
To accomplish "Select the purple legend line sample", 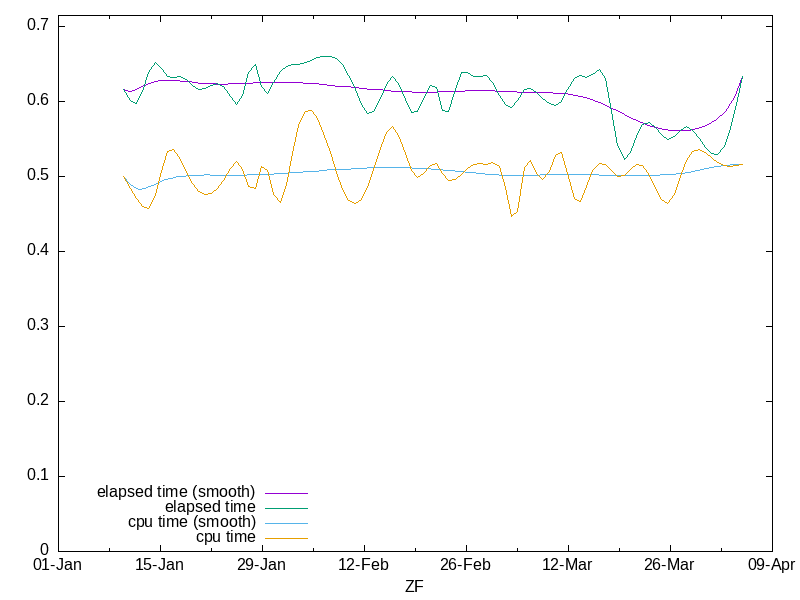I will tap(285, 493).
